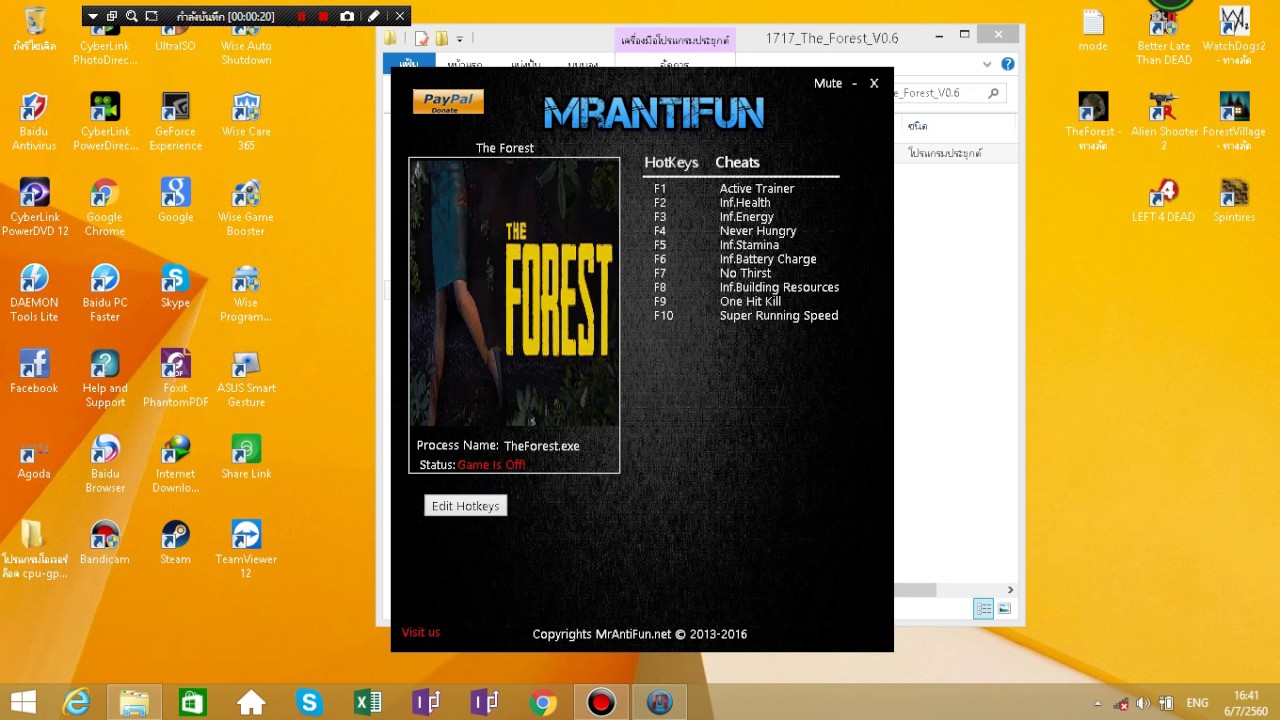
Task: Open Foxit PhantomPDF shortcut
Action: coord(175,379)
